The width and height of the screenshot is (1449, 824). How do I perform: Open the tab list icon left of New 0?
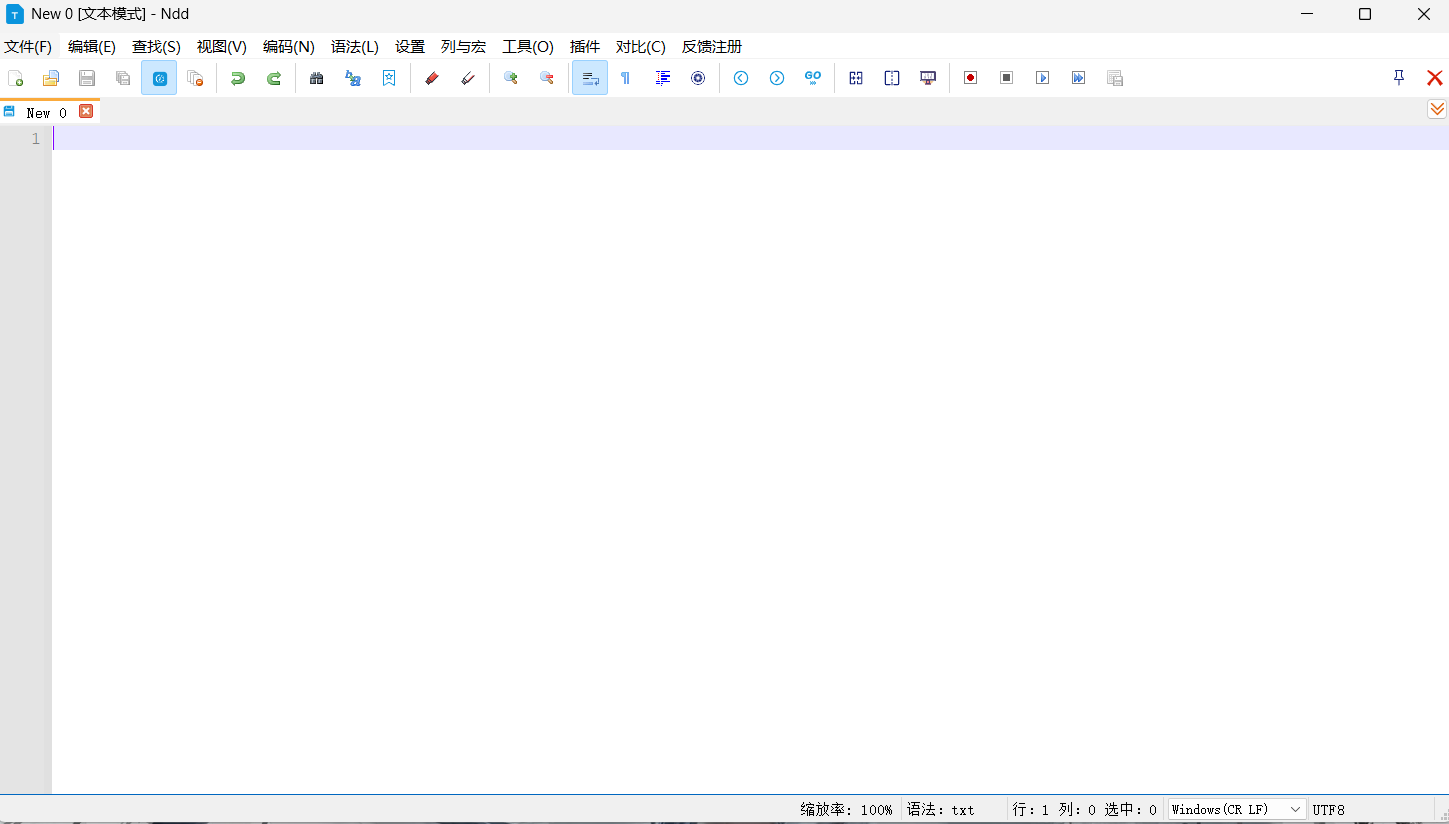(x=9, y=111)
